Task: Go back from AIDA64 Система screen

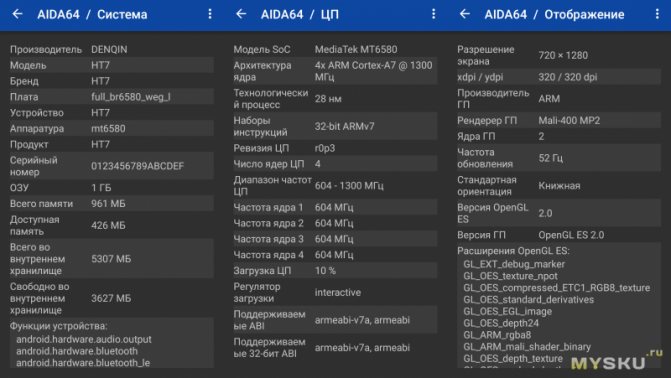Action: pyautogui.click(x=17, y=14)
